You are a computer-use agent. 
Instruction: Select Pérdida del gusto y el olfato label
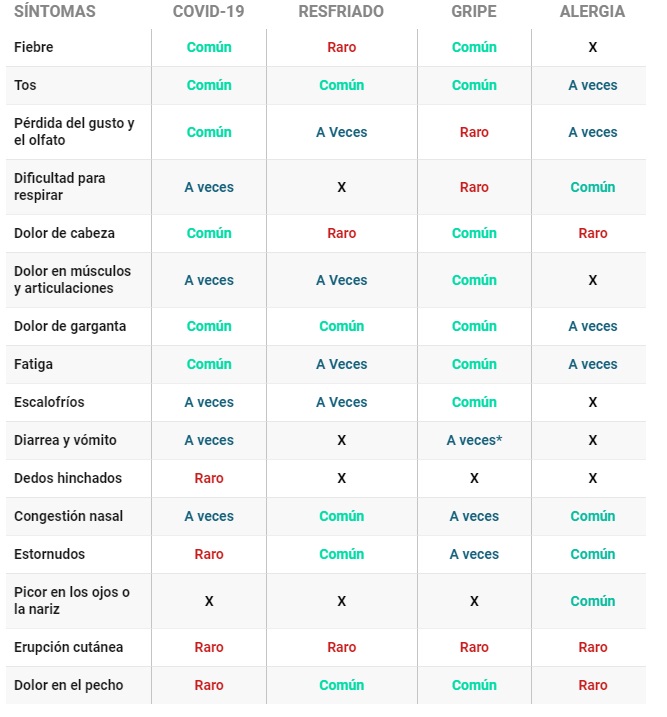click(74, 132)
